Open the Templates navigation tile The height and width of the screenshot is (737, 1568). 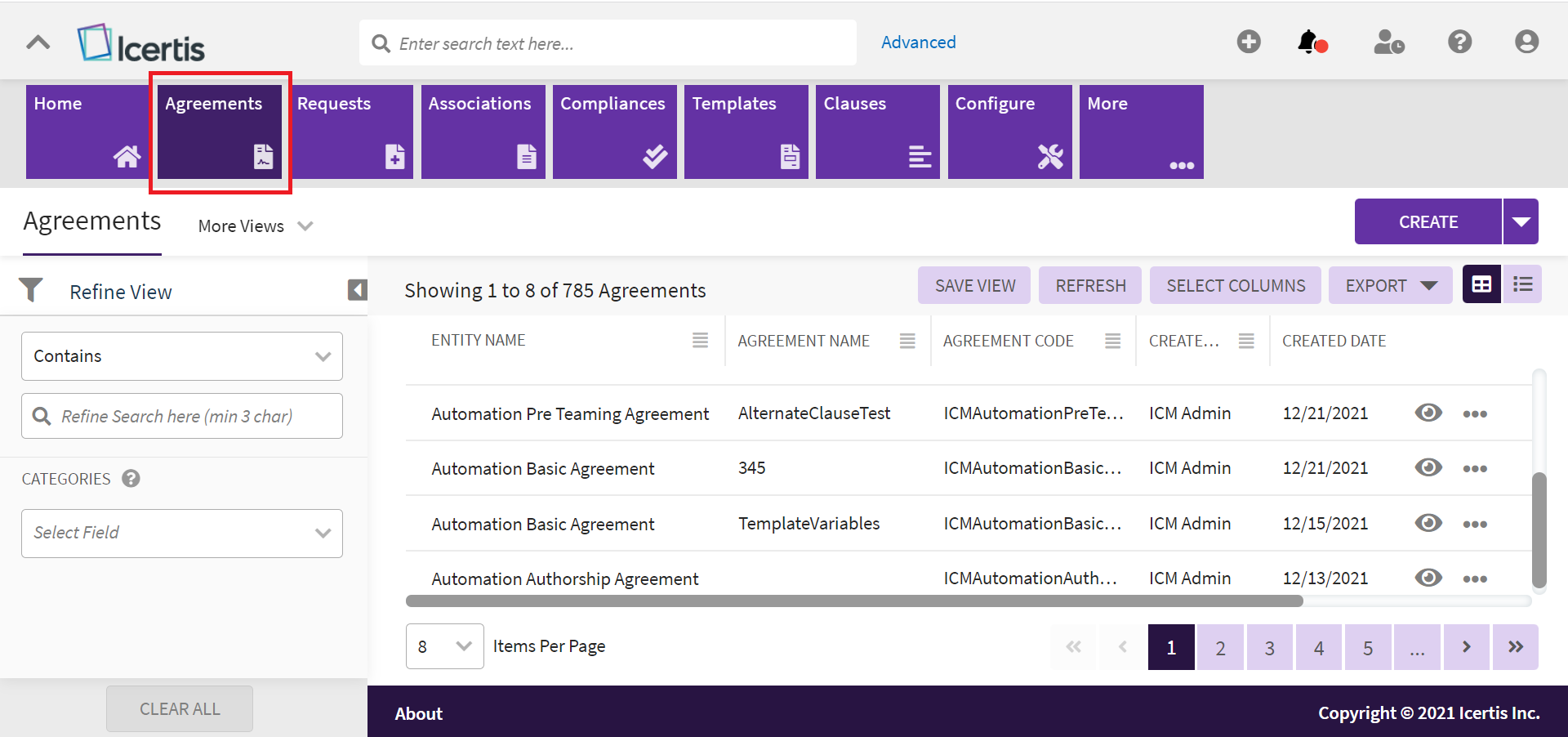coord(746,132)
